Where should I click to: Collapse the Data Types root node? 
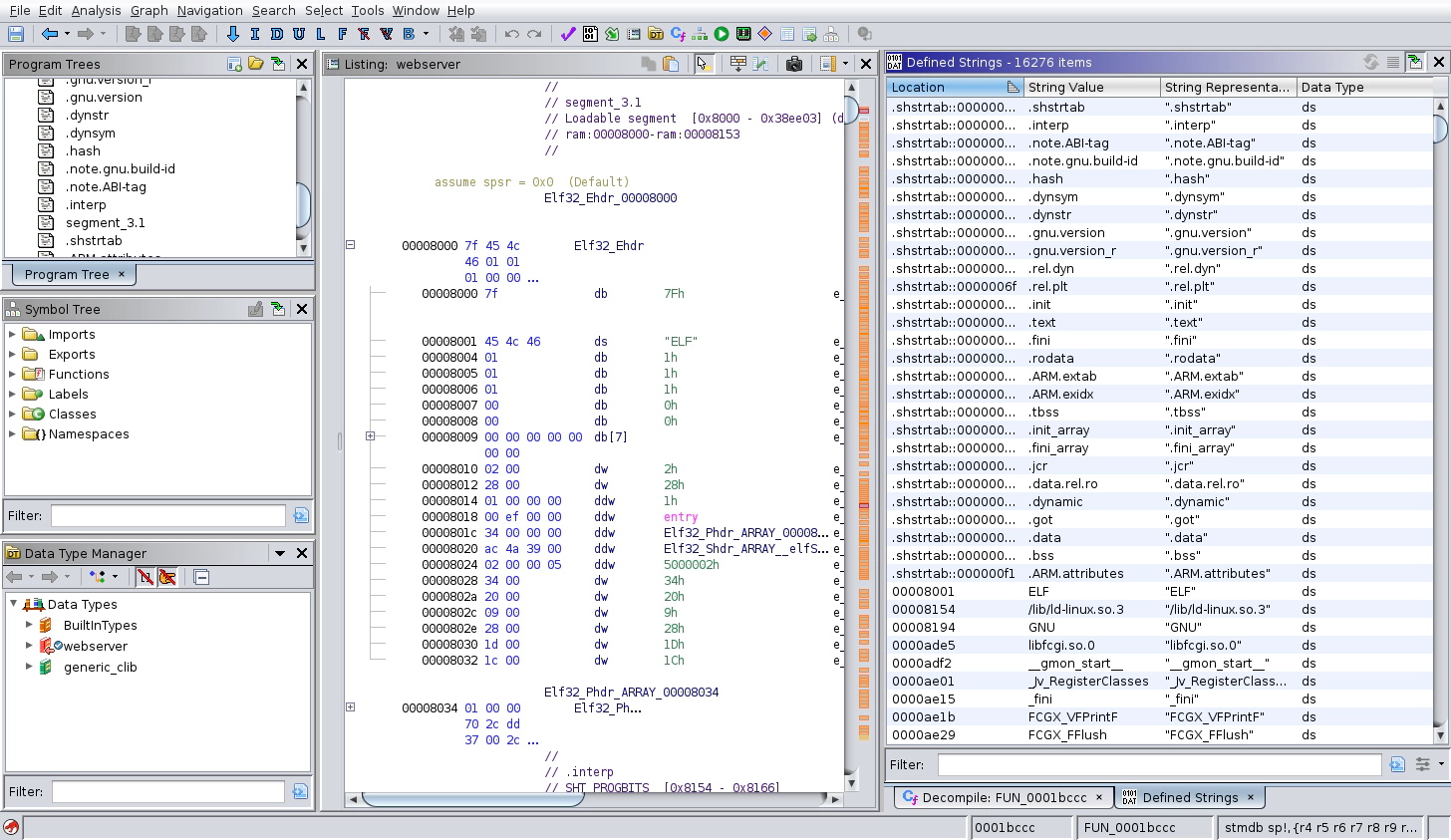(x=13, y=604)
